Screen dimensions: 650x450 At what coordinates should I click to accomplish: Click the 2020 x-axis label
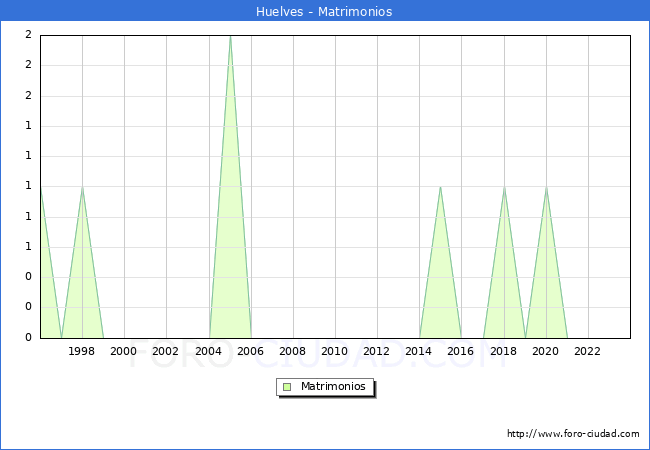[x=546, y=351]
